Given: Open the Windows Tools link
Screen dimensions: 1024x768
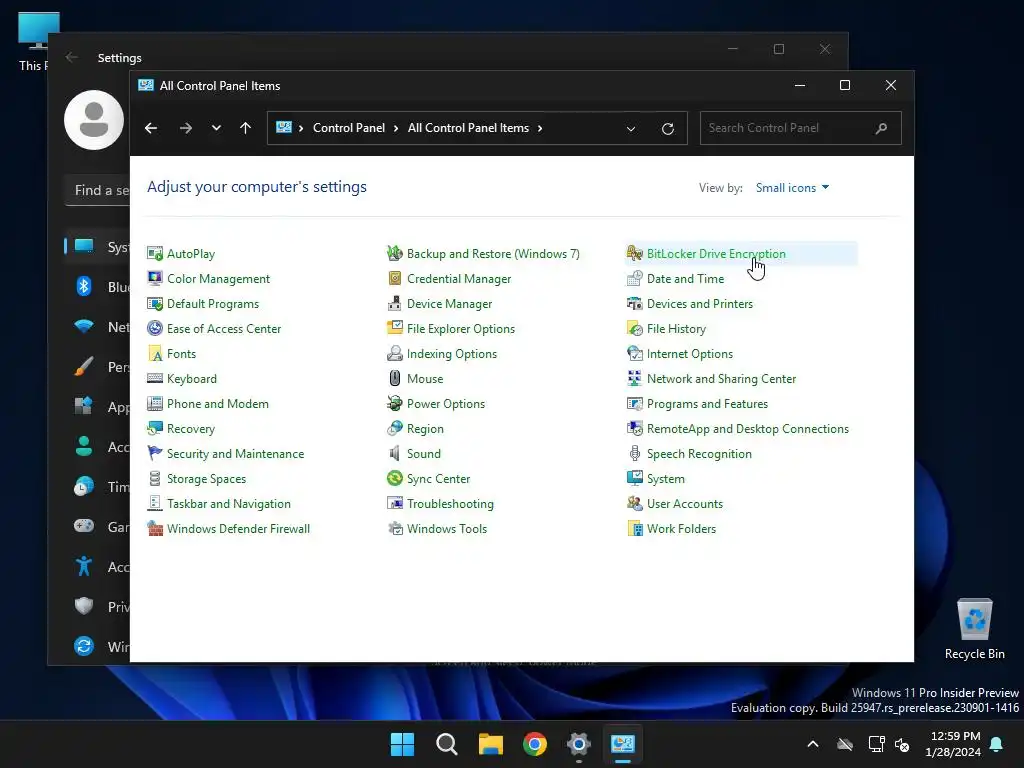Looking at the screenshot, I should coord(447,528).
